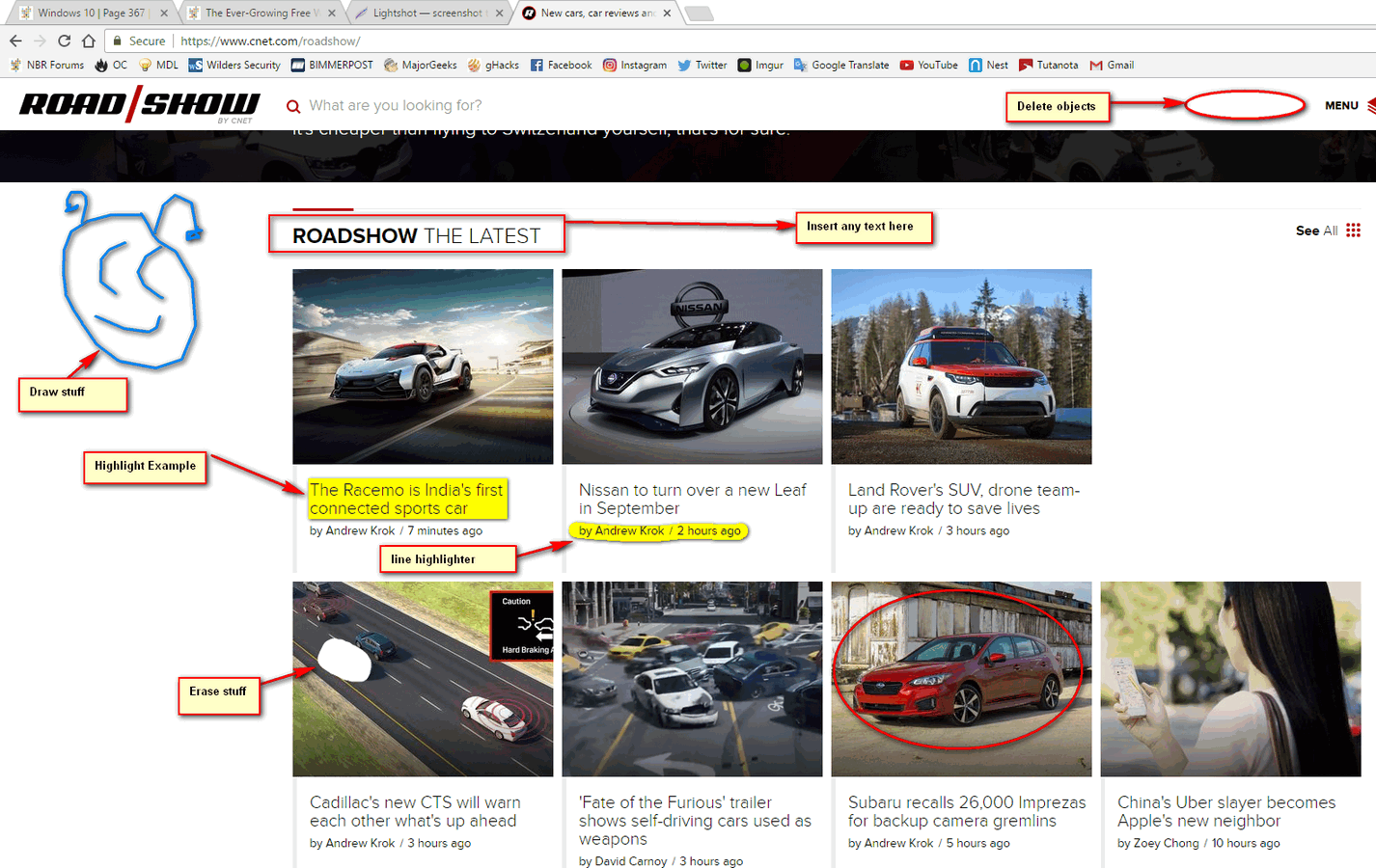The height and width of the screenshot is (868, 1376).
Task: Focus the 'What are you looking for?' search field
Action: (x=396, y=106)
